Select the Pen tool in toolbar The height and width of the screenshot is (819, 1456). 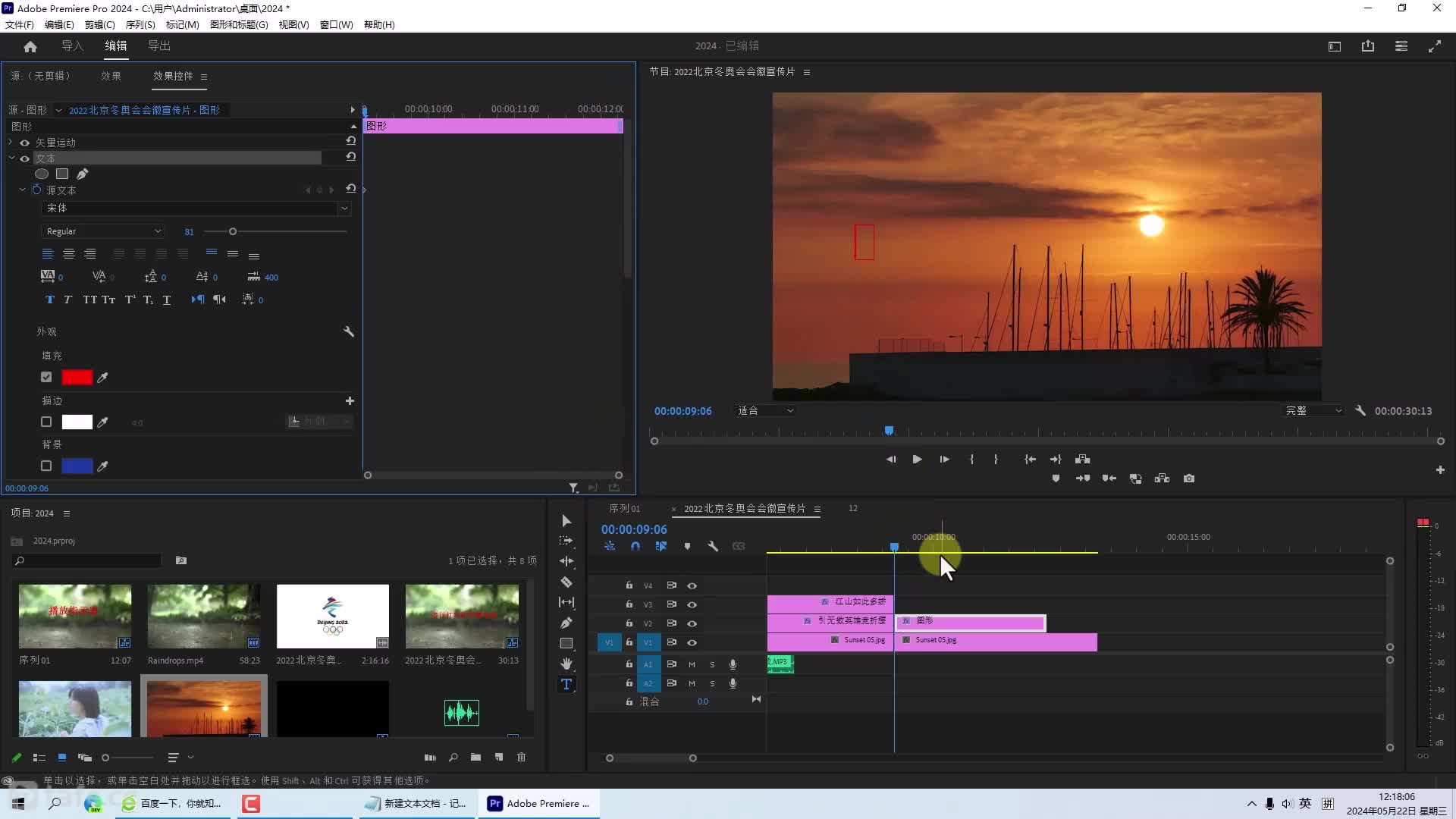point(566,623)
